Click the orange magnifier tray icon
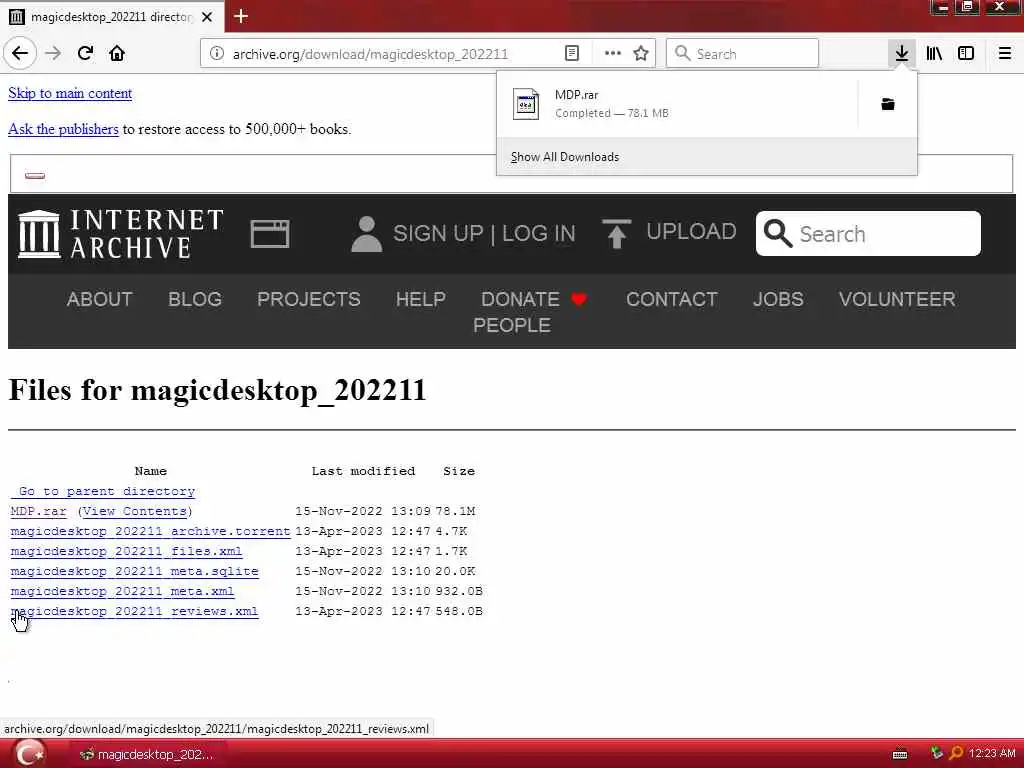 (x=956, y=754)
